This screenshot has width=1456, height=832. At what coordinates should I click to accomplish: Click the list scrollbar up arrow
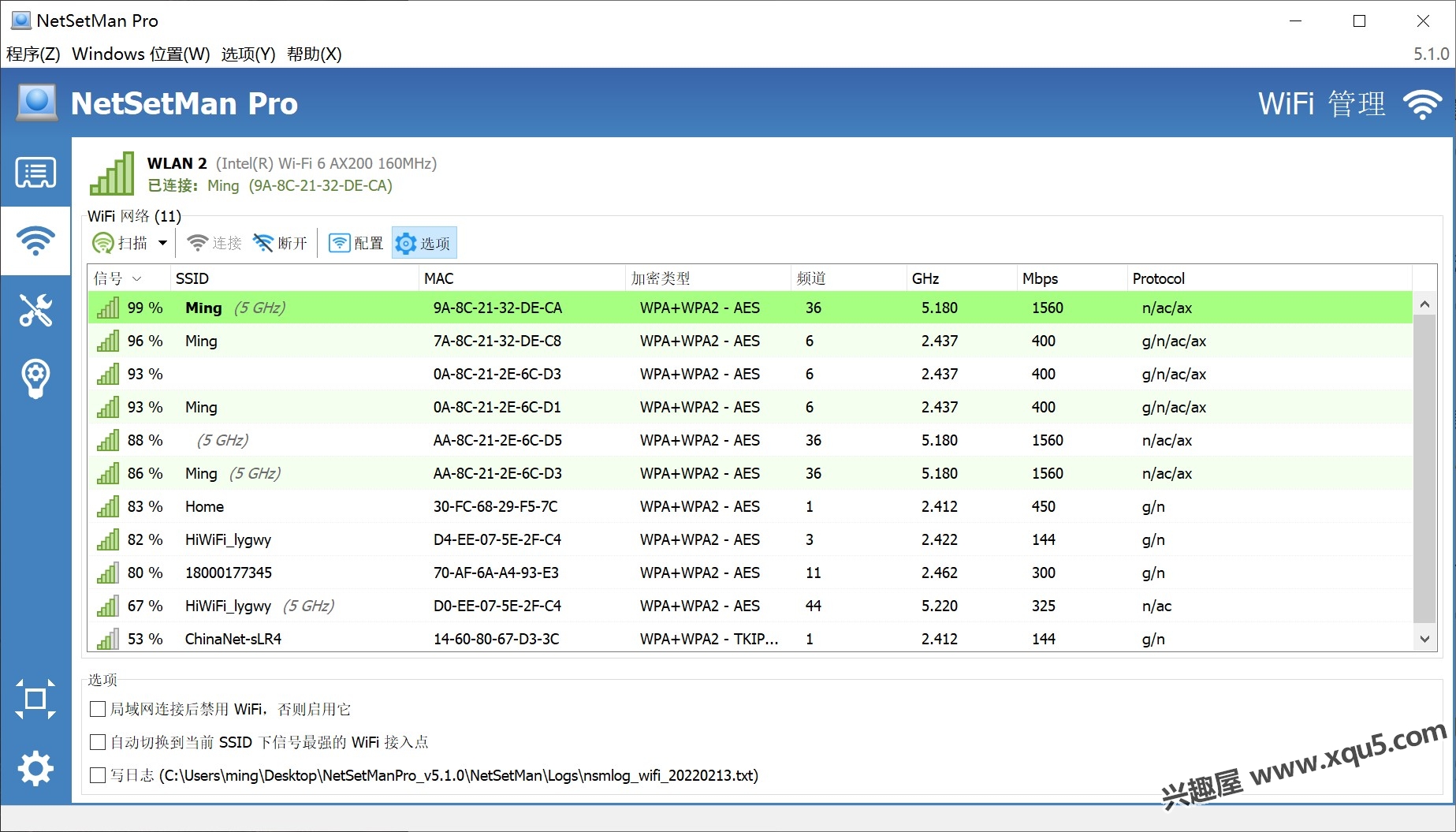pyautogui.click(x=1424, y=304)
